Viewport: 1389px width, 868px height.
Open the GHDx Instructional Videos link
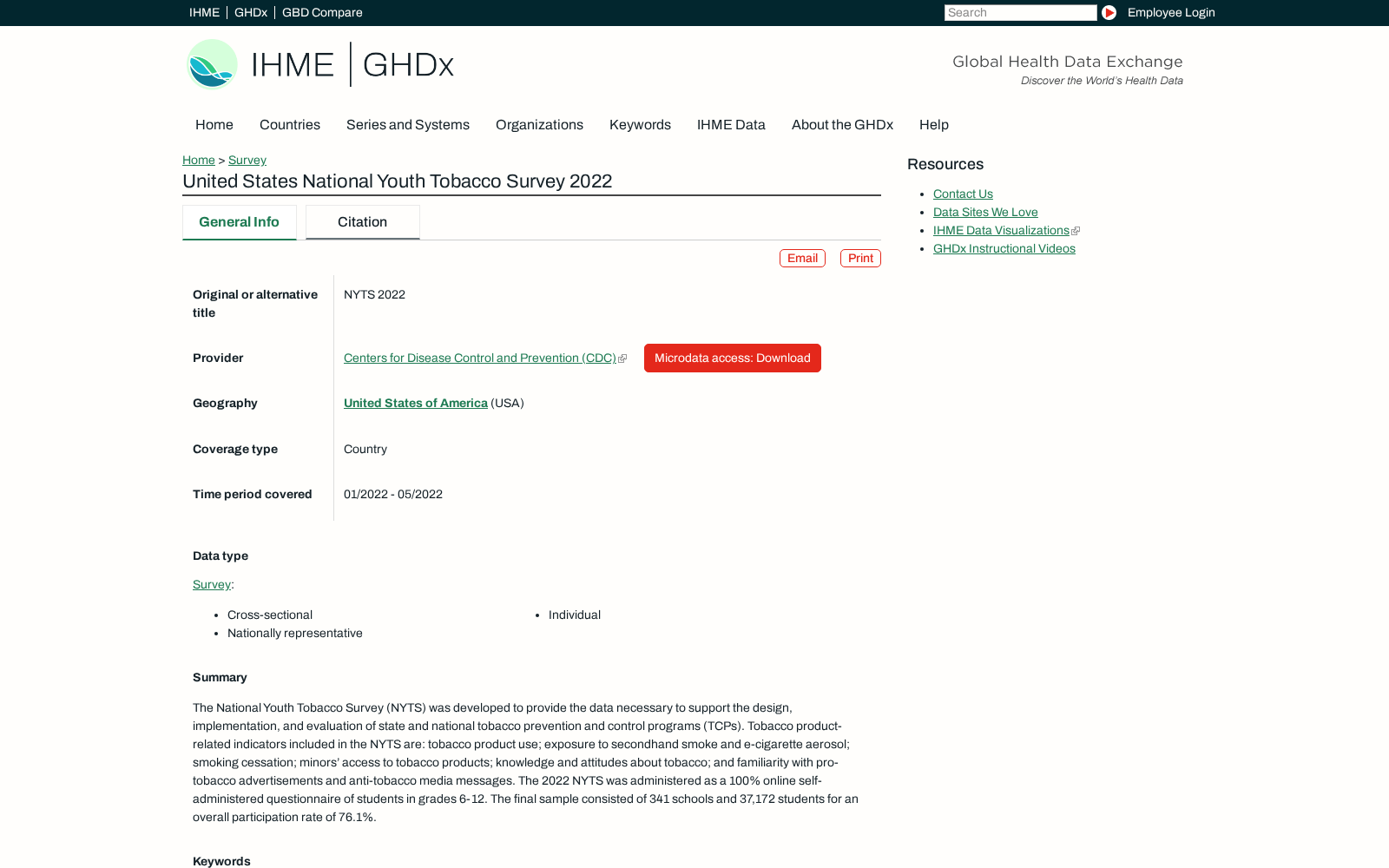1004,248
